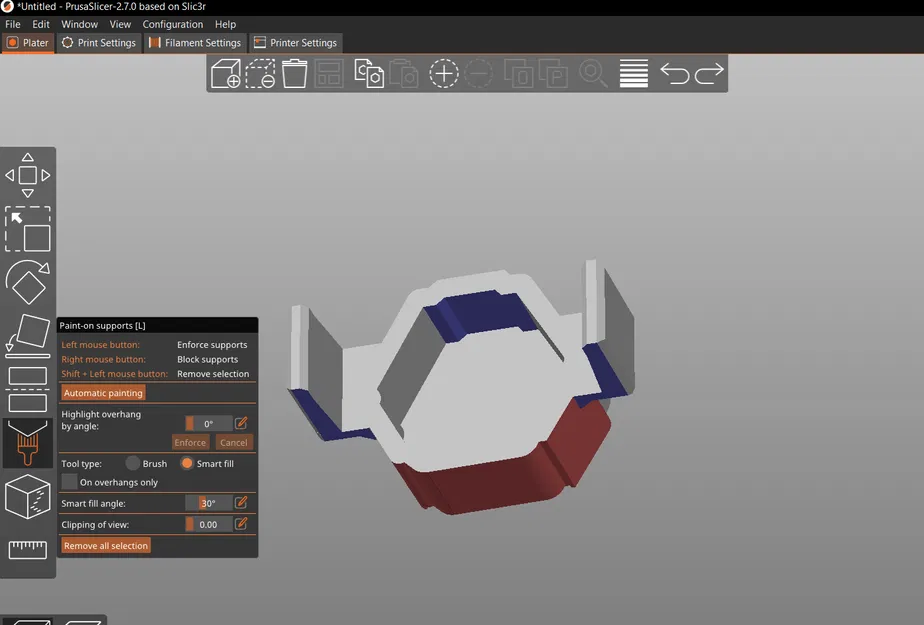This screenshot has height=625, width=924.
Task: Click the Undo arrow in toolbar
Action: point(675,74)
